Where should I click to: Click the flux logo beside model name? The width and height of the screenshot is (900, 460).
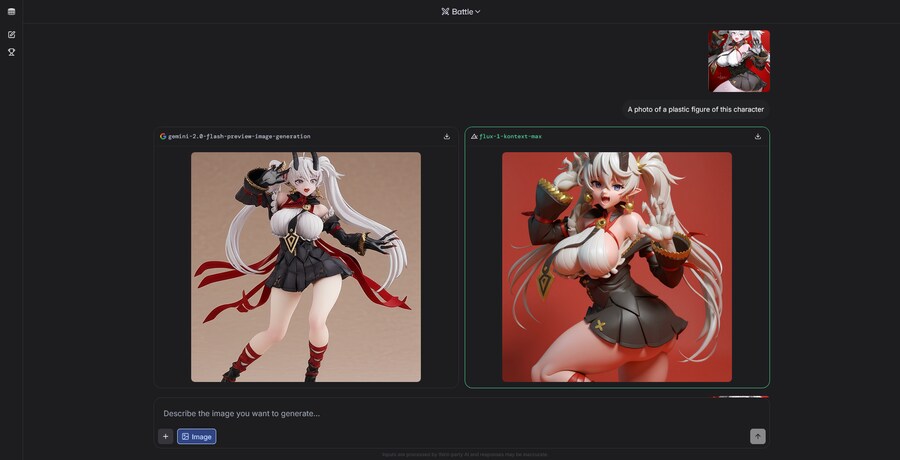[474, 137]
